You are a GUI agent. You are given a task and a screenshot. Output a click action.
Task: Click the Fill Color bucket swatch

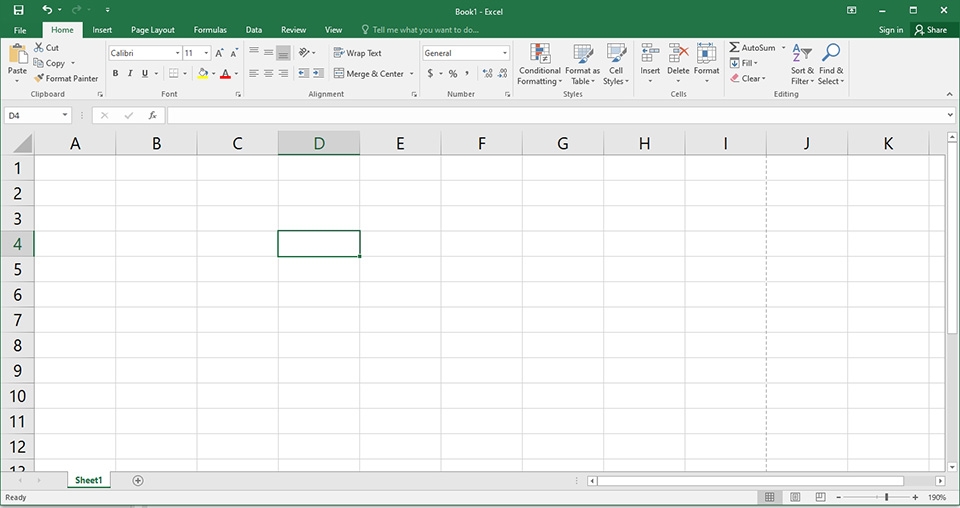[203, 73]
